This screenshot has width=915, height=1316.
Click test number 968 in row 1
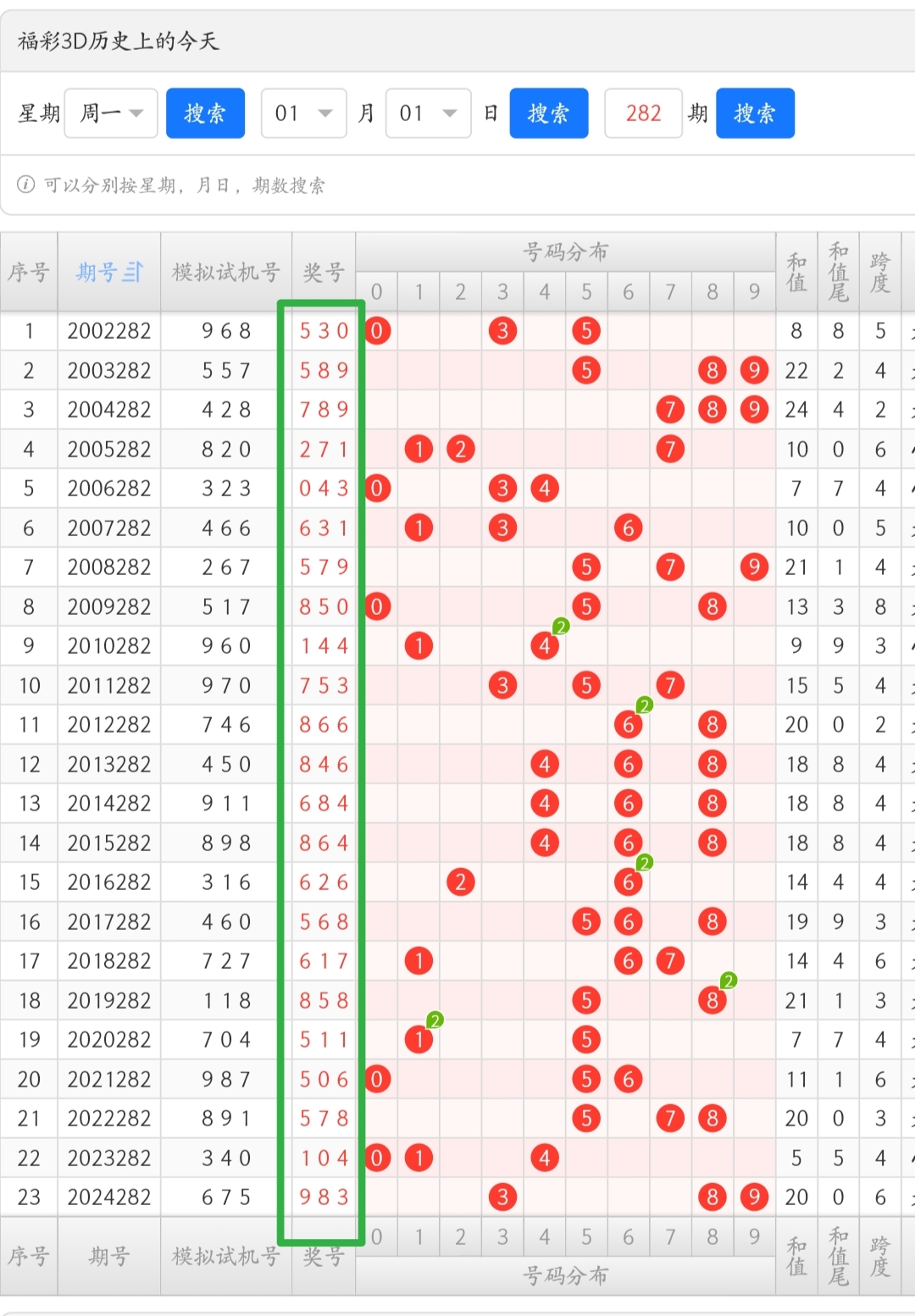click(226, 331)
